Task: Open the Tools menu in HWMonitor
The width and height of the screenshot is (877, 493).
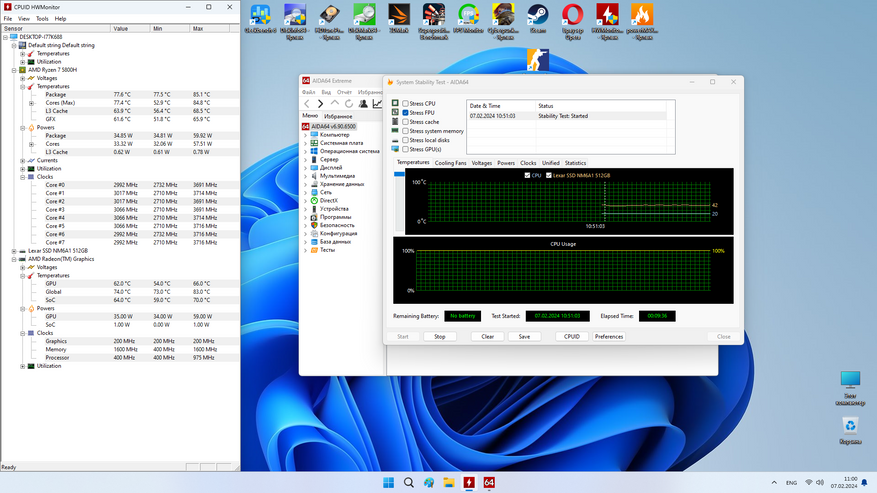Action: pyautogui.click(x=42, y=19)
